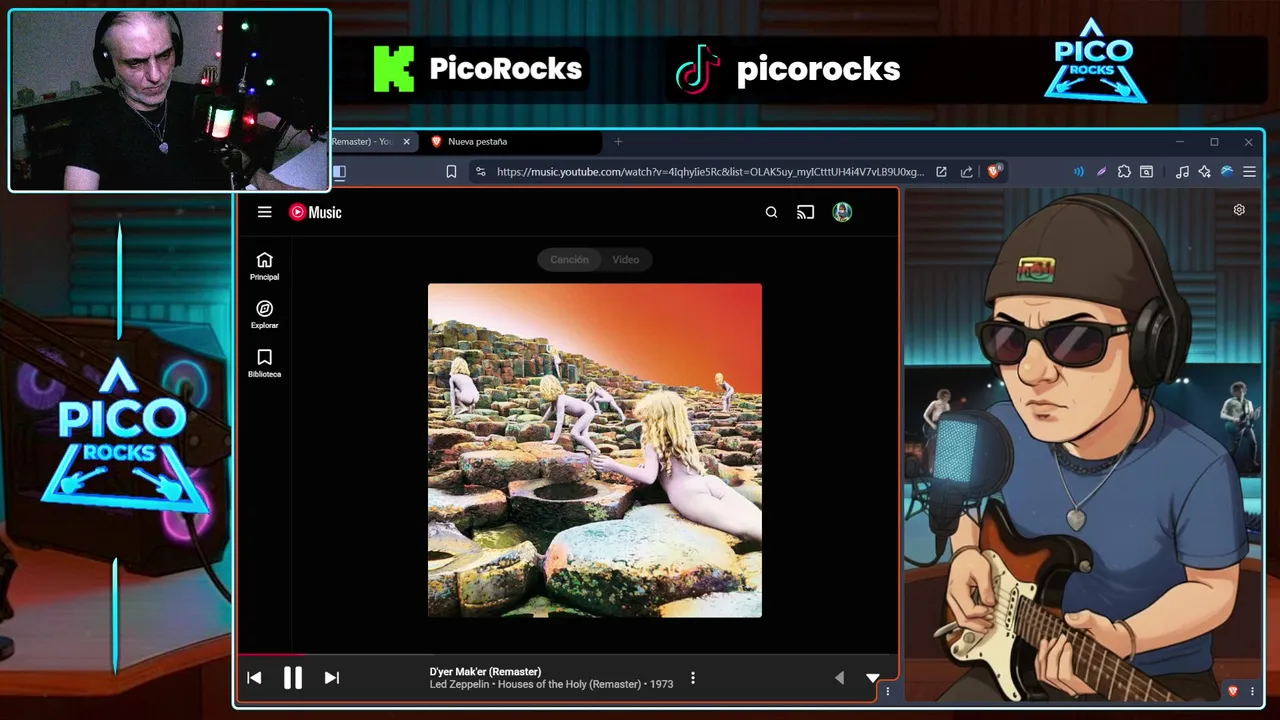
Task: Open a new browser tab
Action: (618, 142)
